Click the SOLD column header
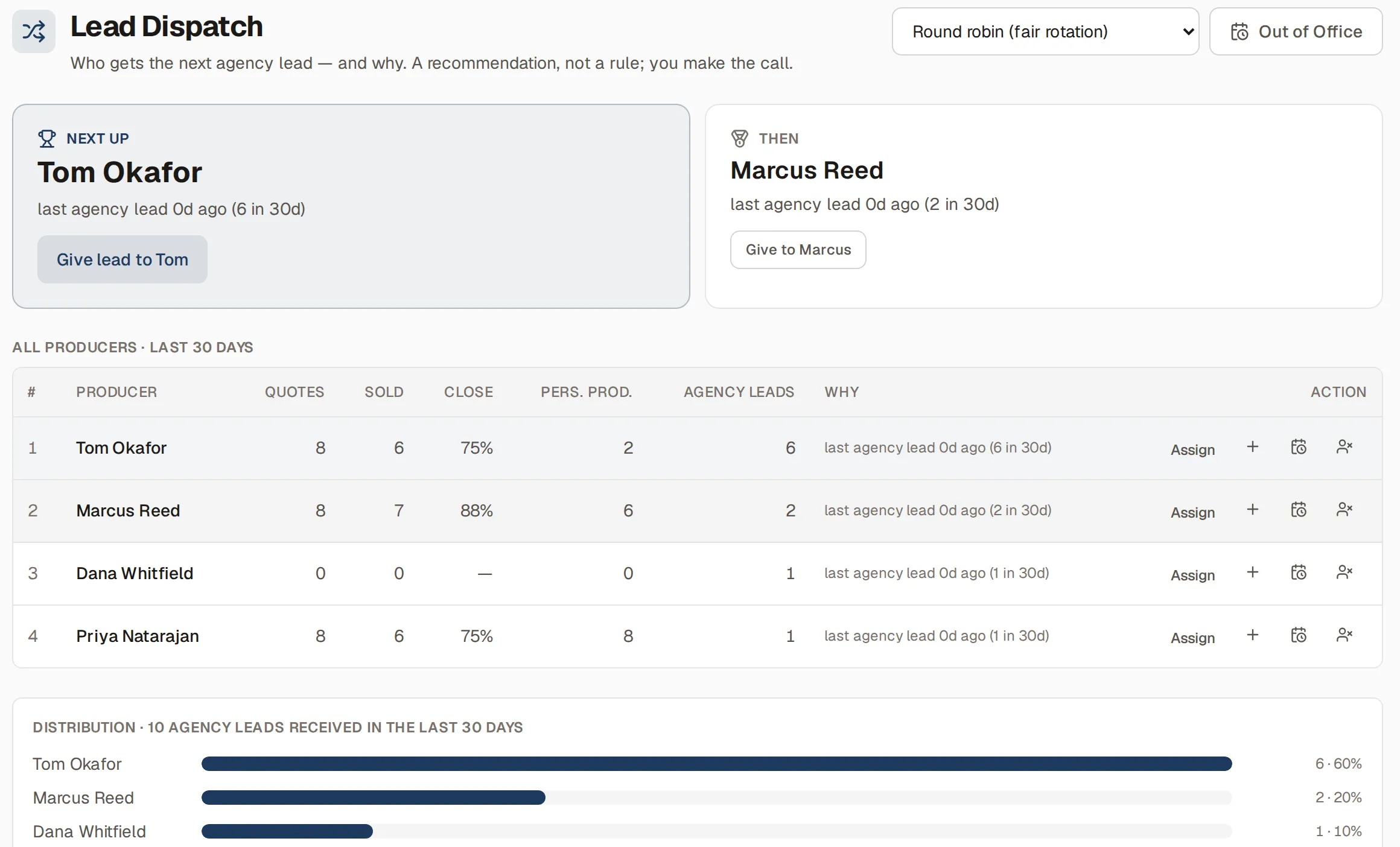Image resolution: width=1400 pixels, height=847 pixels. 384,392
